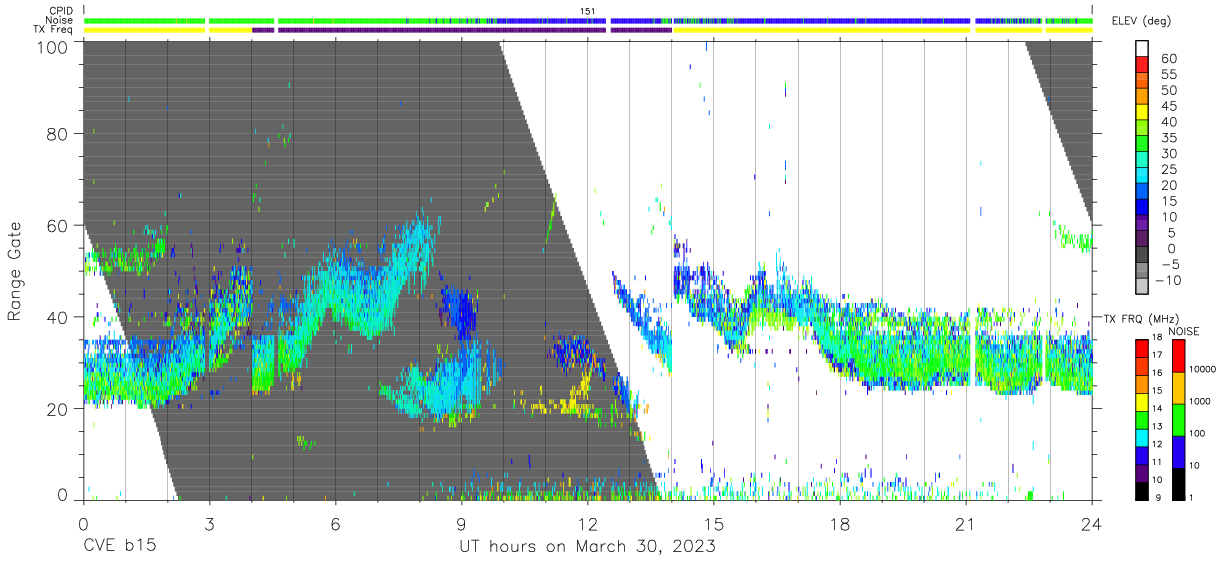Viewport: 1228px width, 567px height.
Task: Click the 60 tick on Range Gate axis
Action: click(x=58, y=226)
